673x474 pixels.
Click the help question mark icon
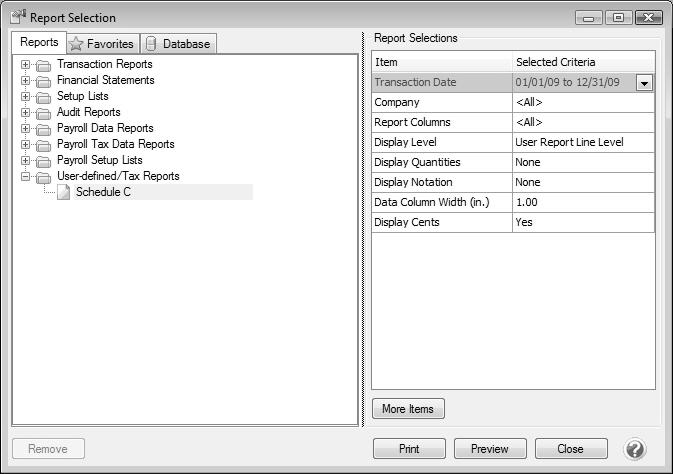click(x=634, y=449)
